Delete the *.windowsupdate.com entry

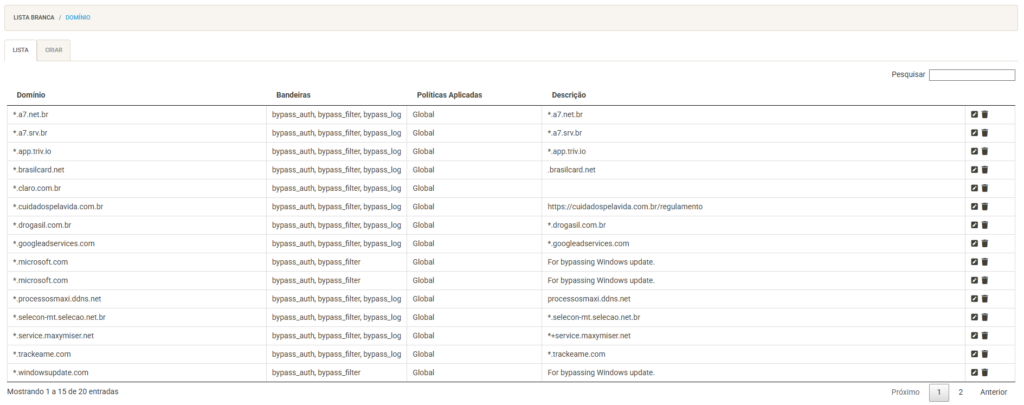click(x=985, y=372)
